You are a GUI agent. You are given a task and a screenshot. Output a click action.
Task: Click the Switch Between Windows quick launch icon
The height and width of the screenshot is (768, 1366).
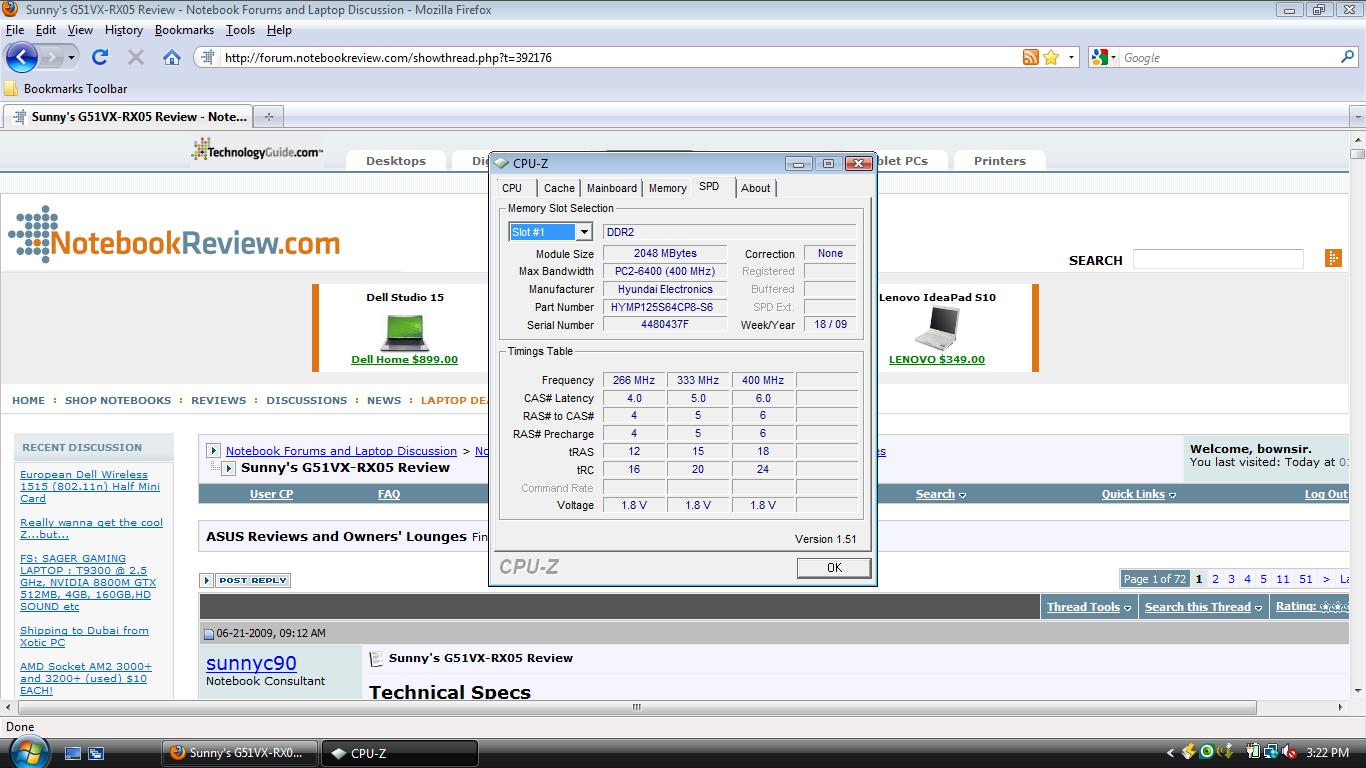click(x=96, y=753)
